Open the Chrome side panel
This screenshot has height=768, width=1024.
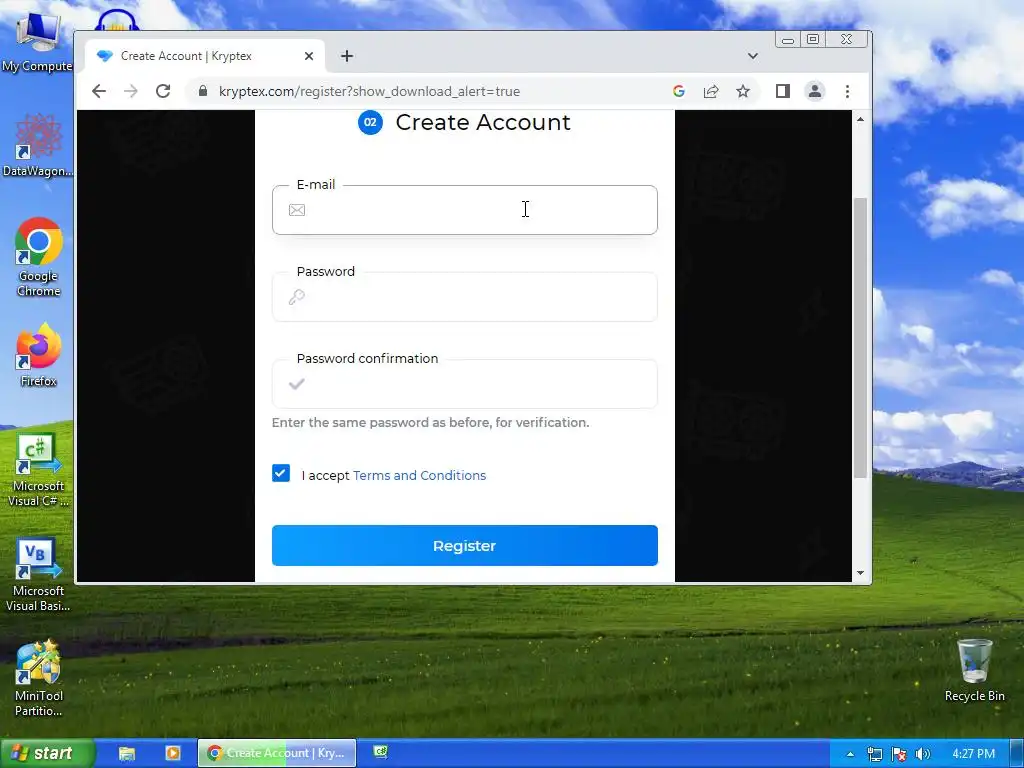(782, 91)
